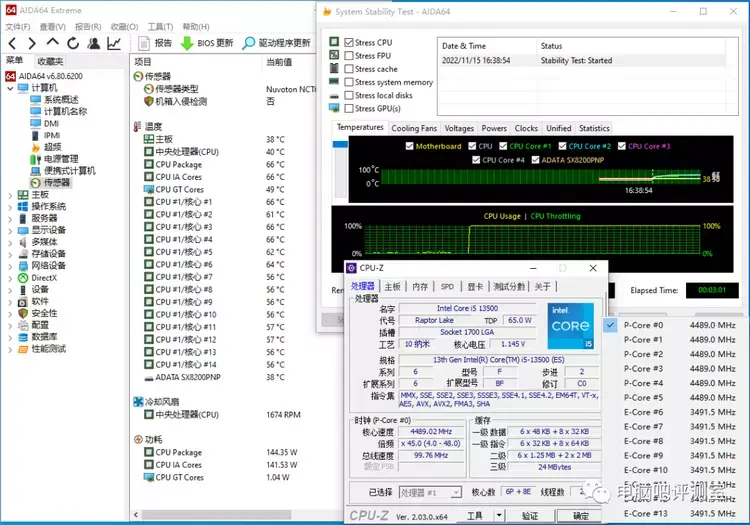Click the refresh icon in AIDA64 toolbar
The height and width of the screenshot is (525, 750).
pos(73,44)
